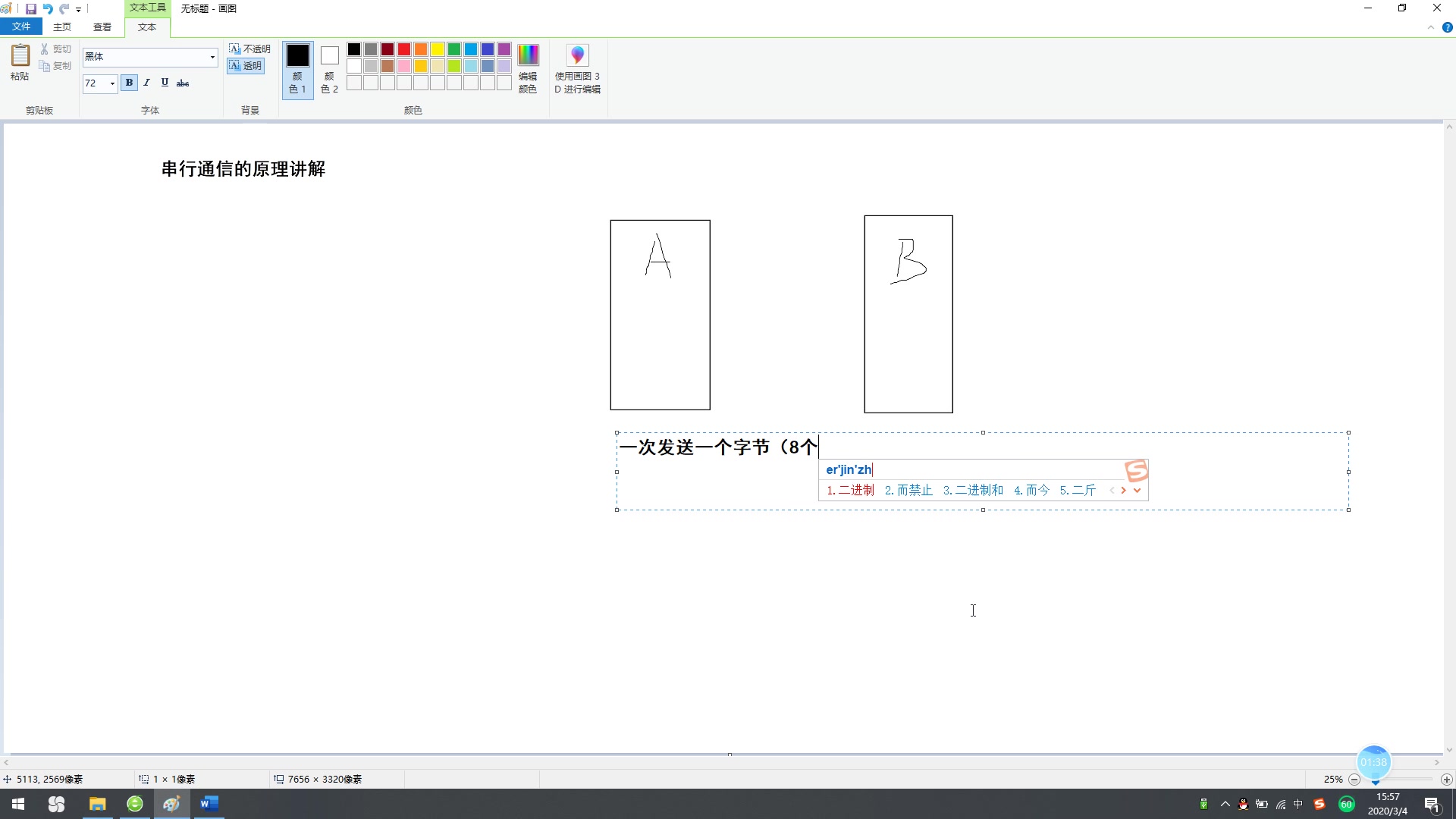Pick the pink palette swatch
The width and height of the screenshot is (1456, 819).
404,66
